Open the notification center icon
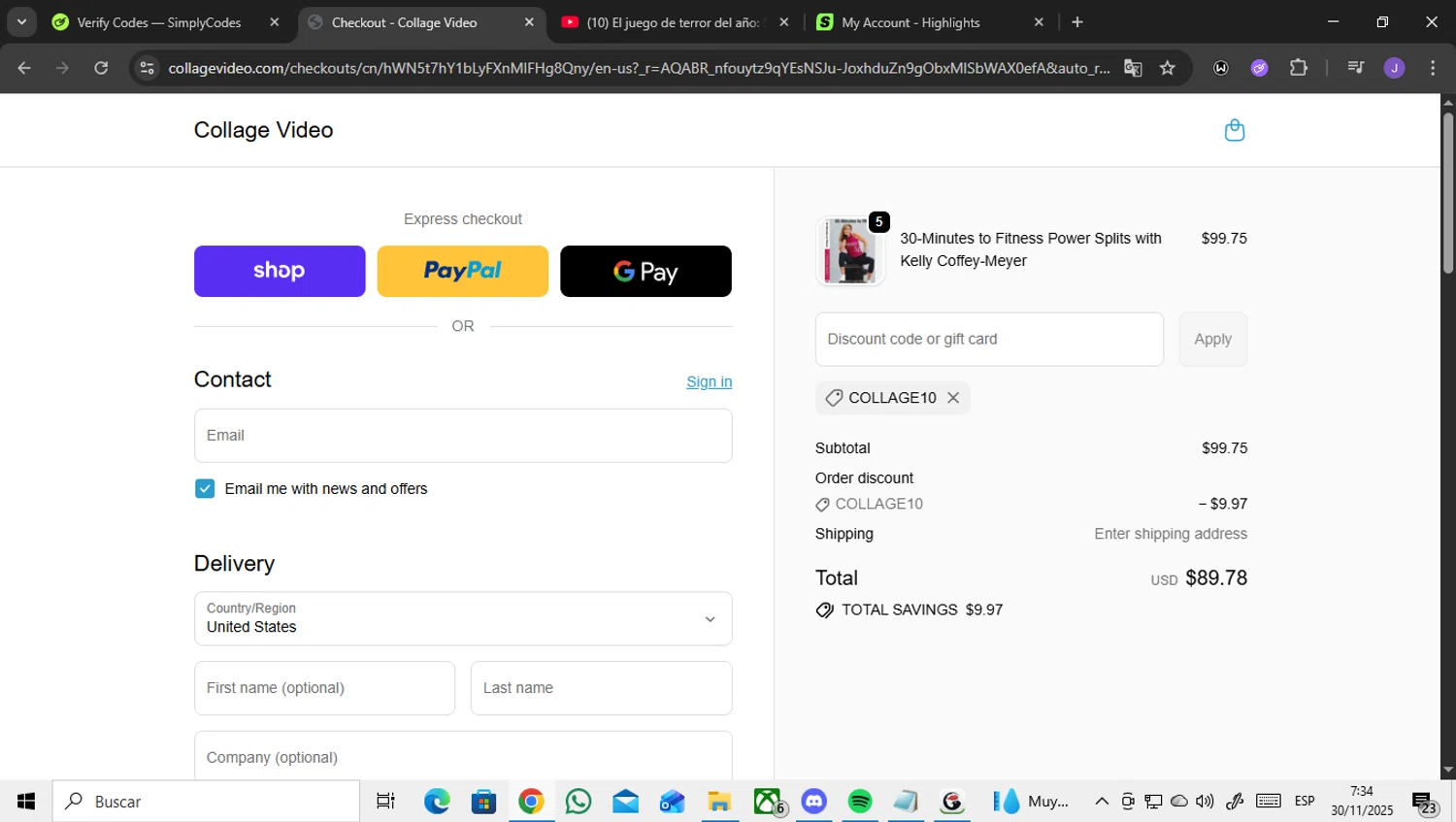The image size is (1456, 822). (x=1424, y=803)
